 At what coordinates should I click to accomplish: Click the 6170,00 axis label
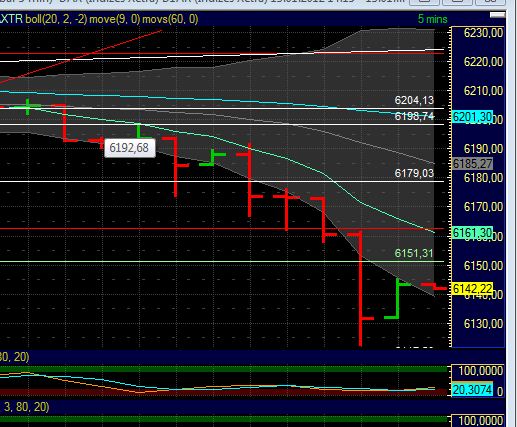483,207
